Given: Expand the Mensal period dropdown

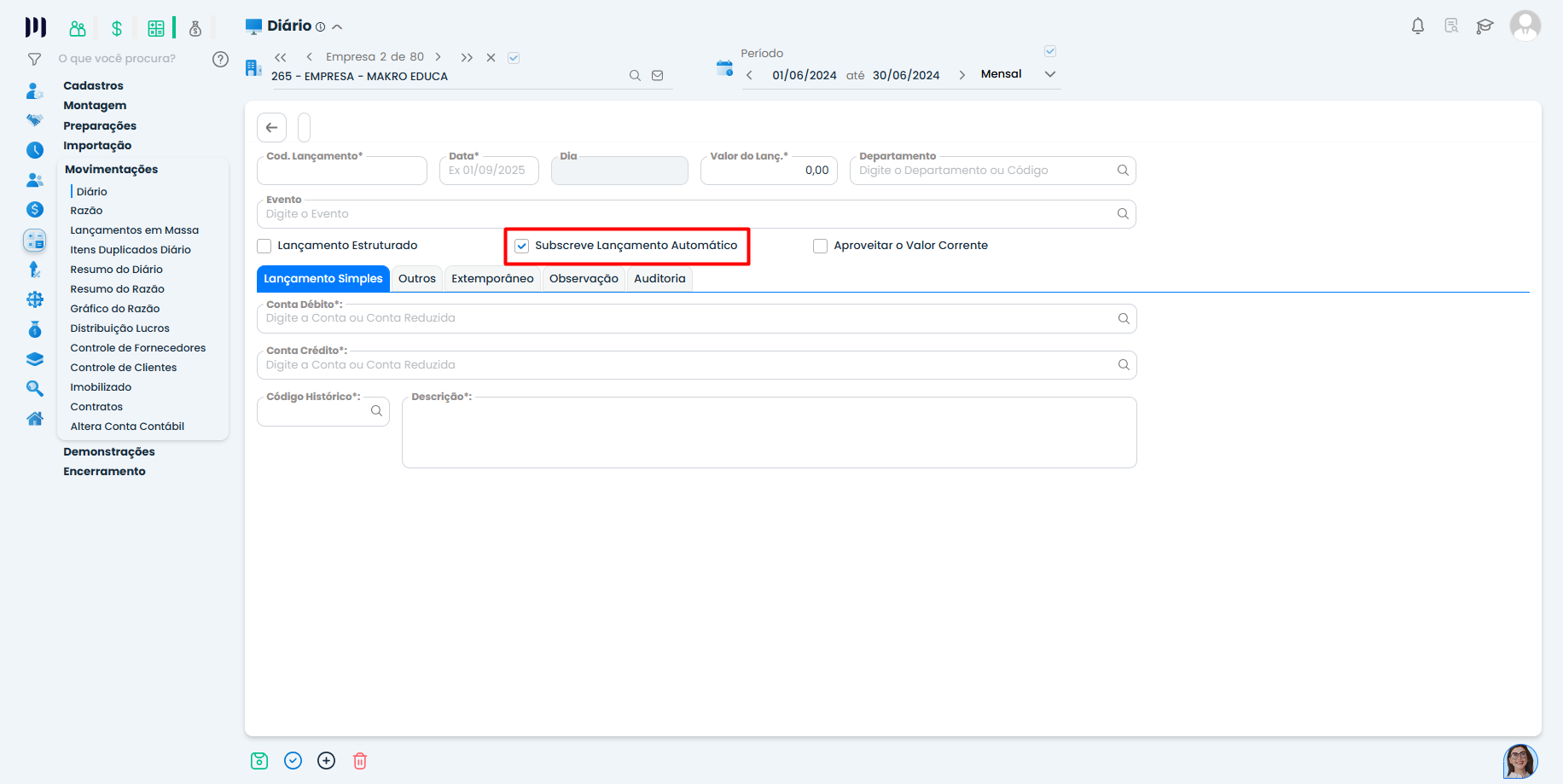Looking at the screenshot, I should pos(1050,74).
